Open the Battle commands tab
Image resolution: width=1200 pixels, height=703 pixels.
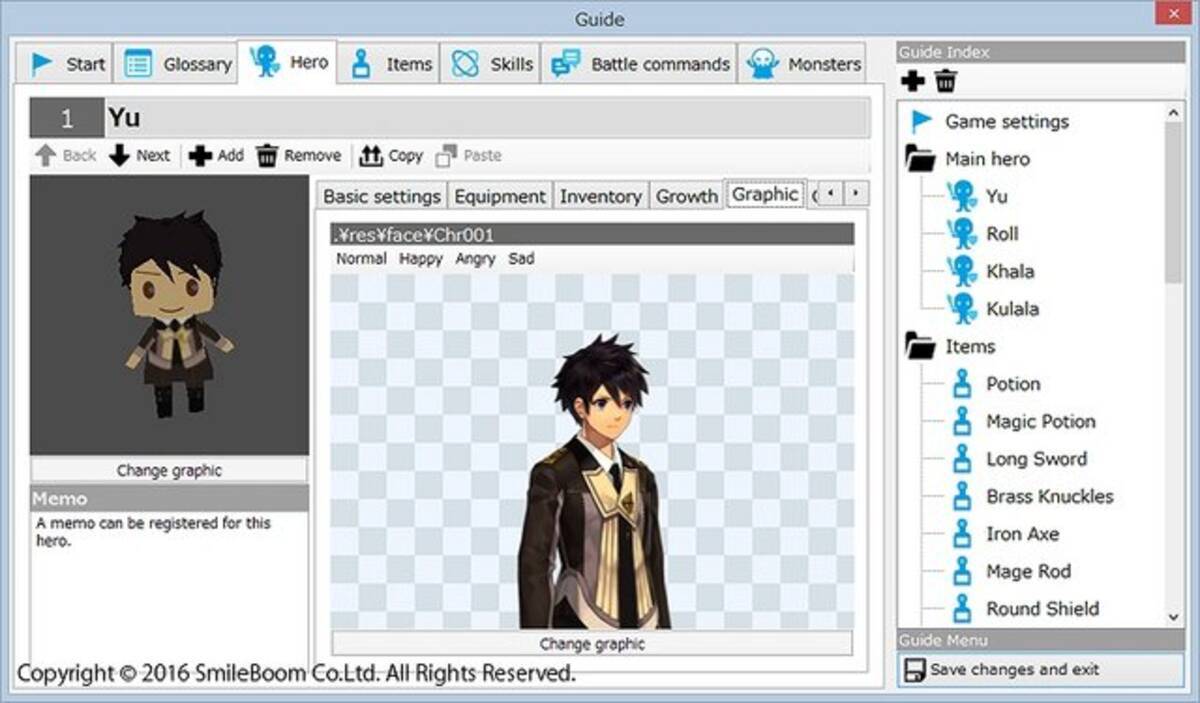tap(640, 64)
